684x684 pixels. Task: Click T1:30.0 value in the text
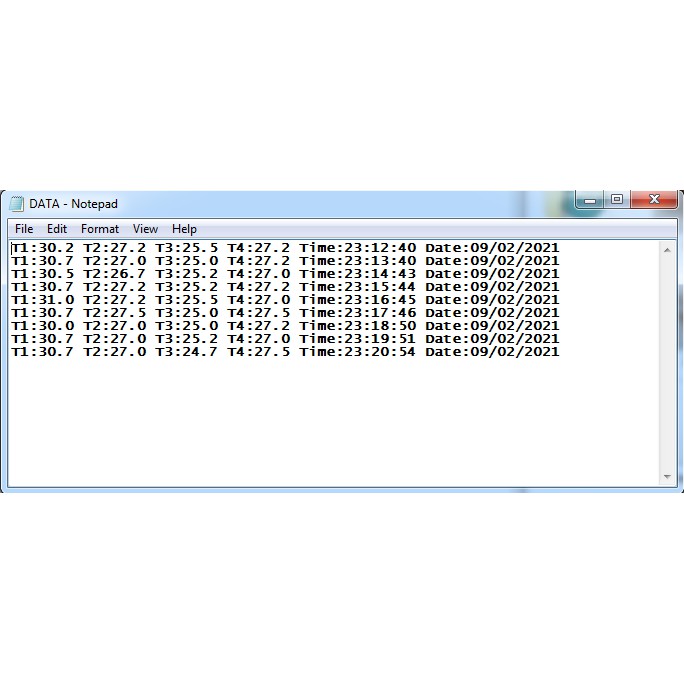coord(43,326)
